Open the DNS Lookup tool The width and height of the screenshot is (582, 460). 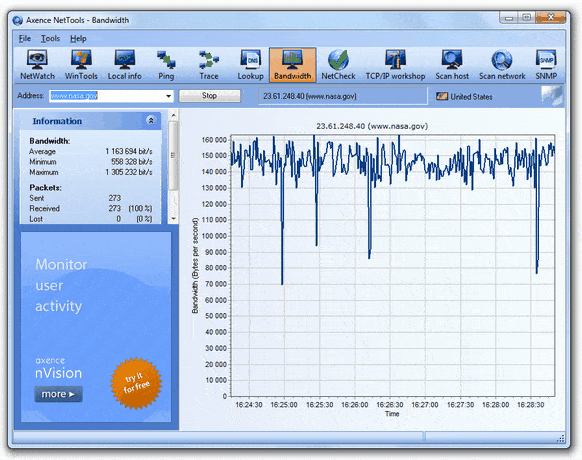[251, 65]
